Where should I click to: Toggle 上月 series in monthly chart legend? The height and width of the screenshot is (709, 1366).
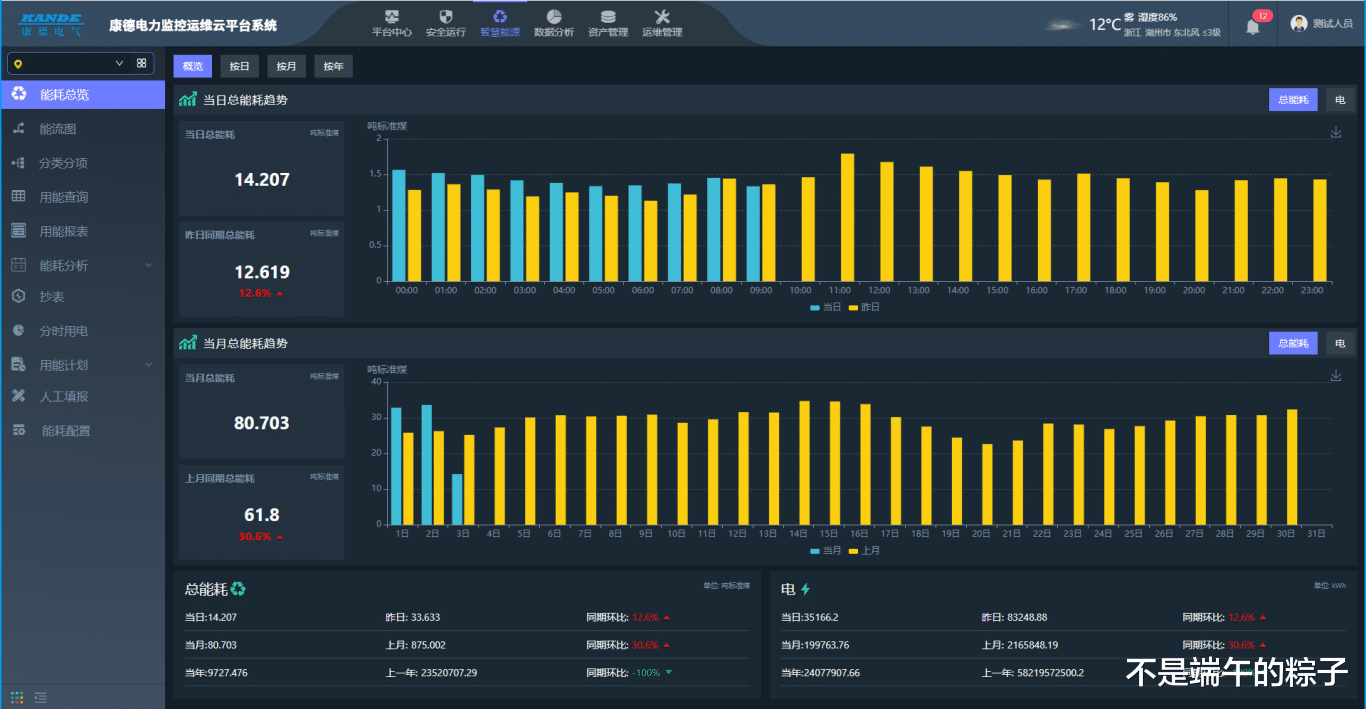863,551
